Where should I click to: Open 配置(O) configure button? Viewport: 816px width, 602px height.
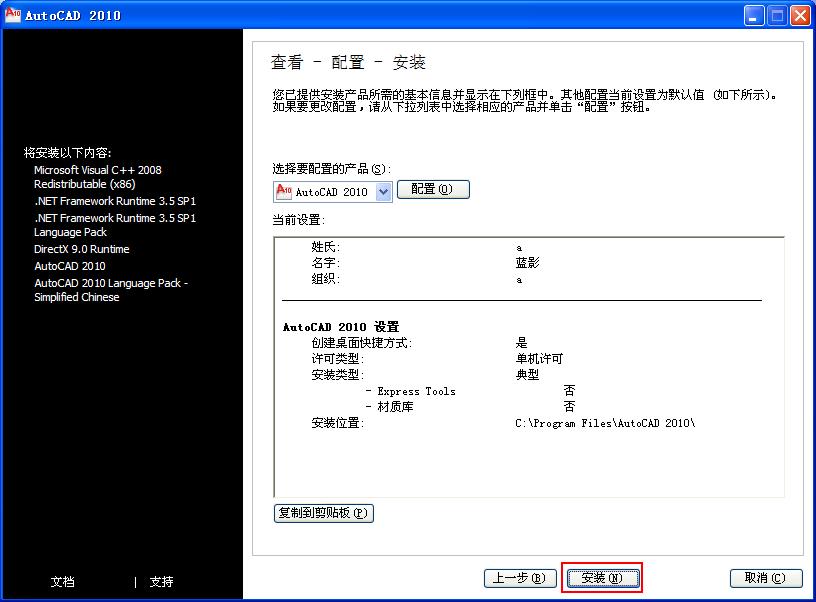433,189
